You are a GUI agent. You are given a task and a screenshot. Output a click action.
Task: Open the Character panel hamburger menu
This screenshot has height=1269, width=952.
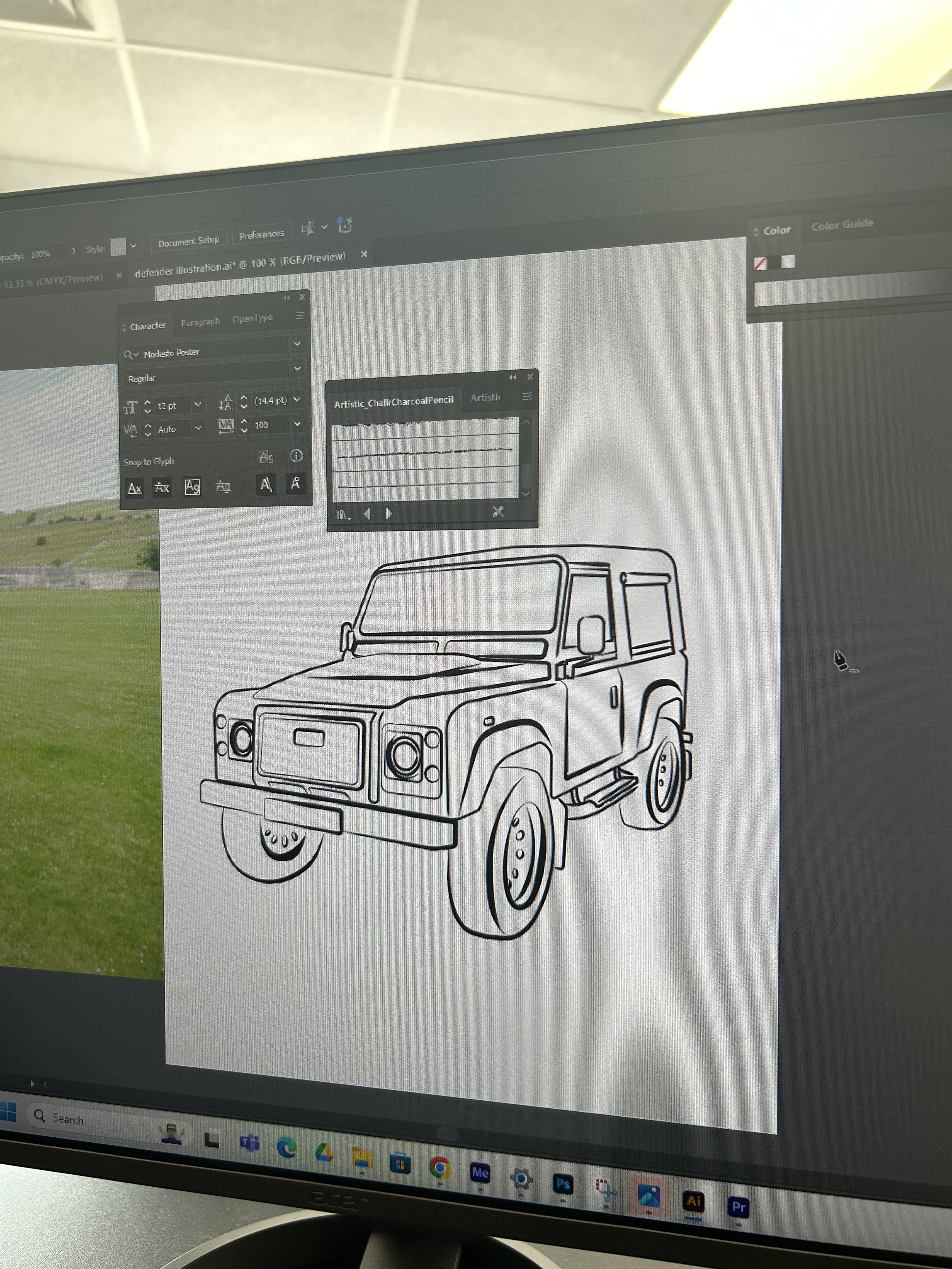tap(300, 316)
